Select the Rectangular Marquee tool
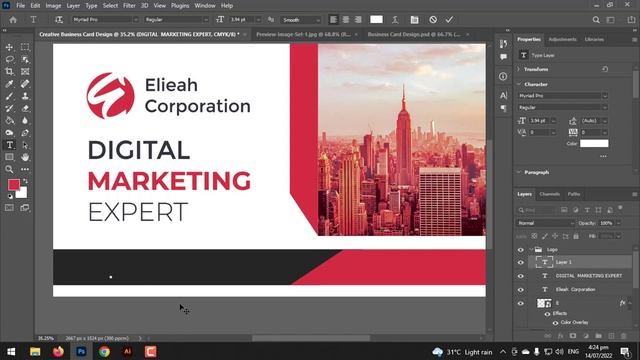Image resolution: width=640 pixels, height=360 pixels. click(25, 47)
